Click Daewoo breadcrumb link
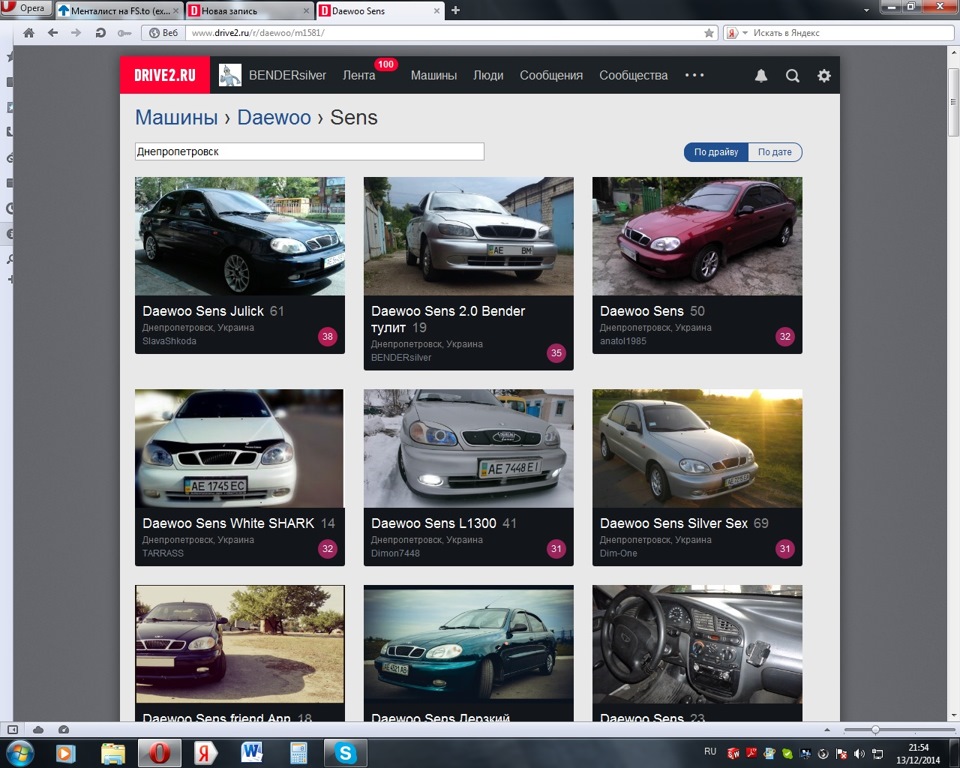This screenshot has width=960, height=768. click(x=274, y=117)
